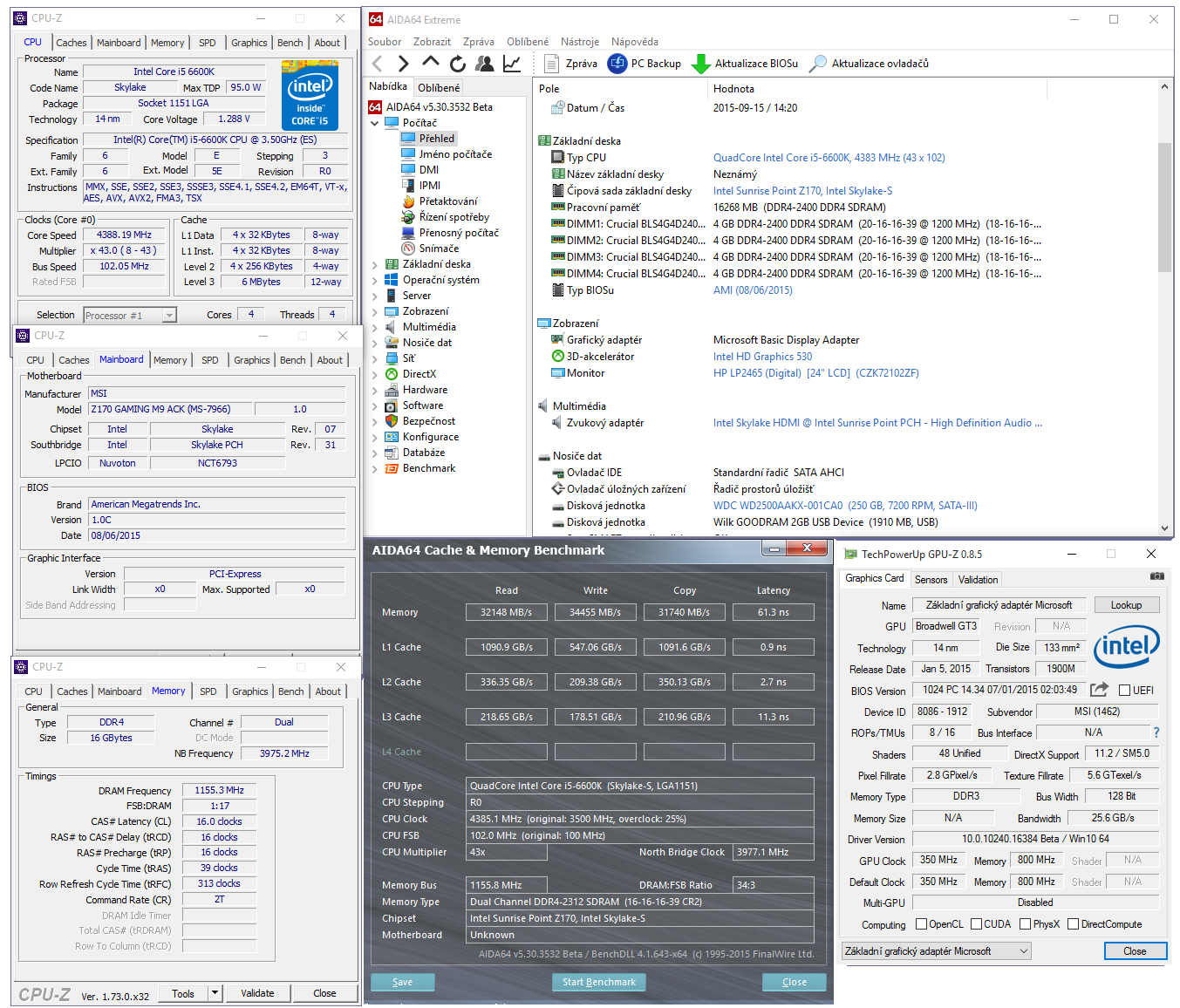Click the AIDA64 forward navigation arrow
Image resolution: width=1180 pixels, height=1008 pixels.
point(403,64)
